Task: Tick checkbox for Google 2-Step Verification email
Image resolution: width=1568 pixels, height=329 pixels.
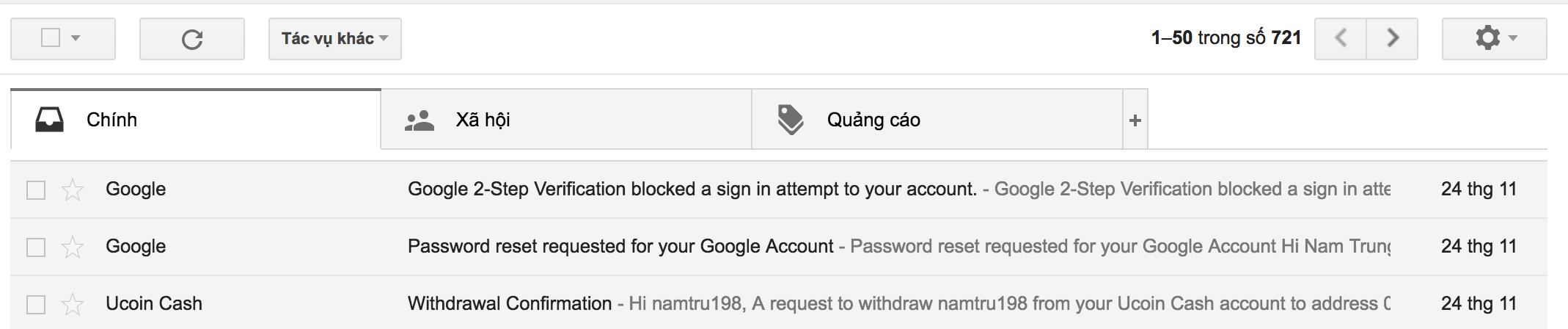Action: (36, 190)
